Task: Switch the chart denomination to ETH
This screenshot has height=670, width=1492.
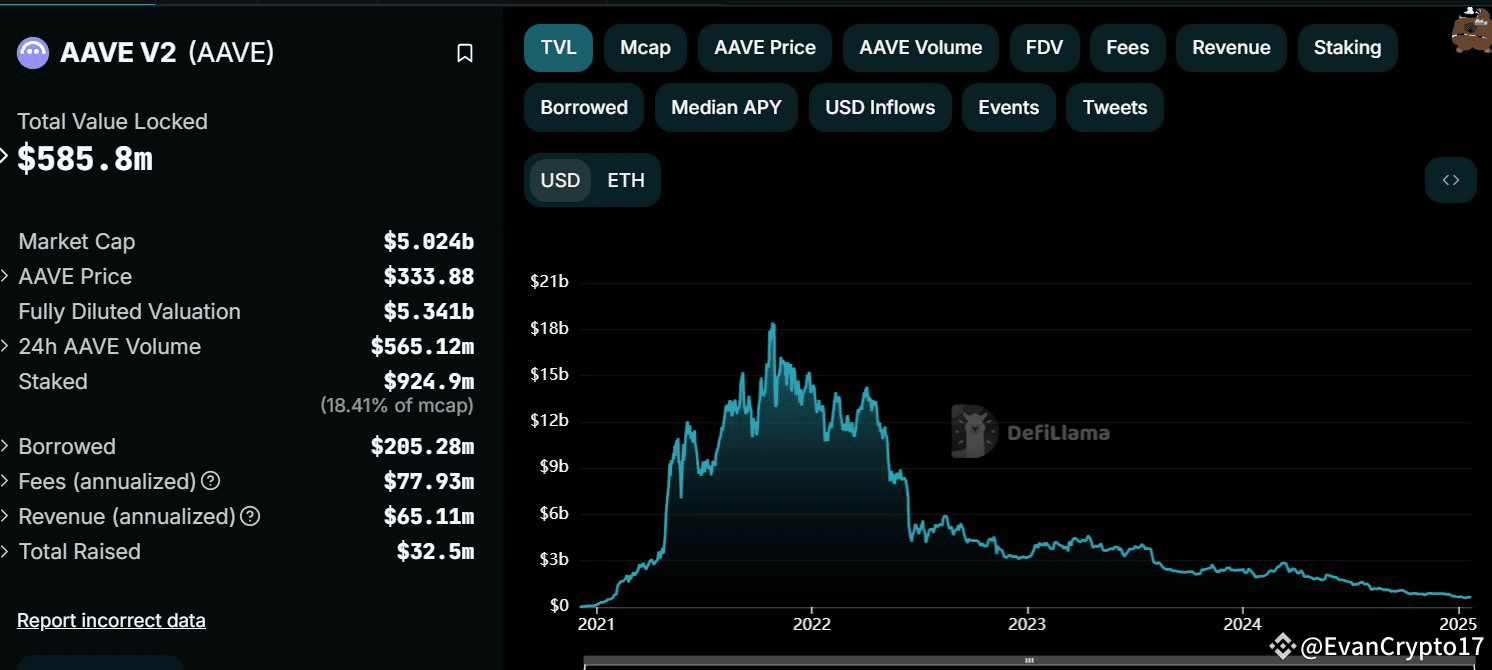Action: [x=625, y=180]
